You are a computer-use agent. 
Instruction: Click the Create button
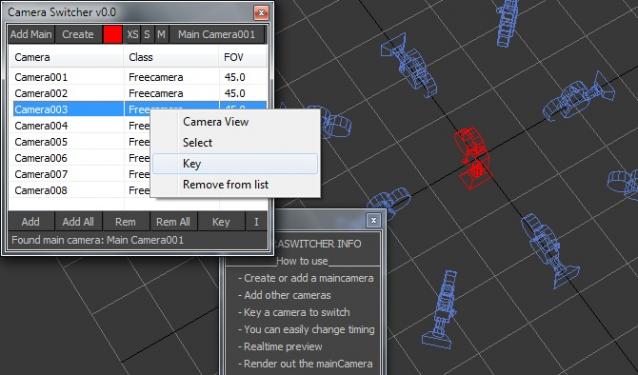78,35
